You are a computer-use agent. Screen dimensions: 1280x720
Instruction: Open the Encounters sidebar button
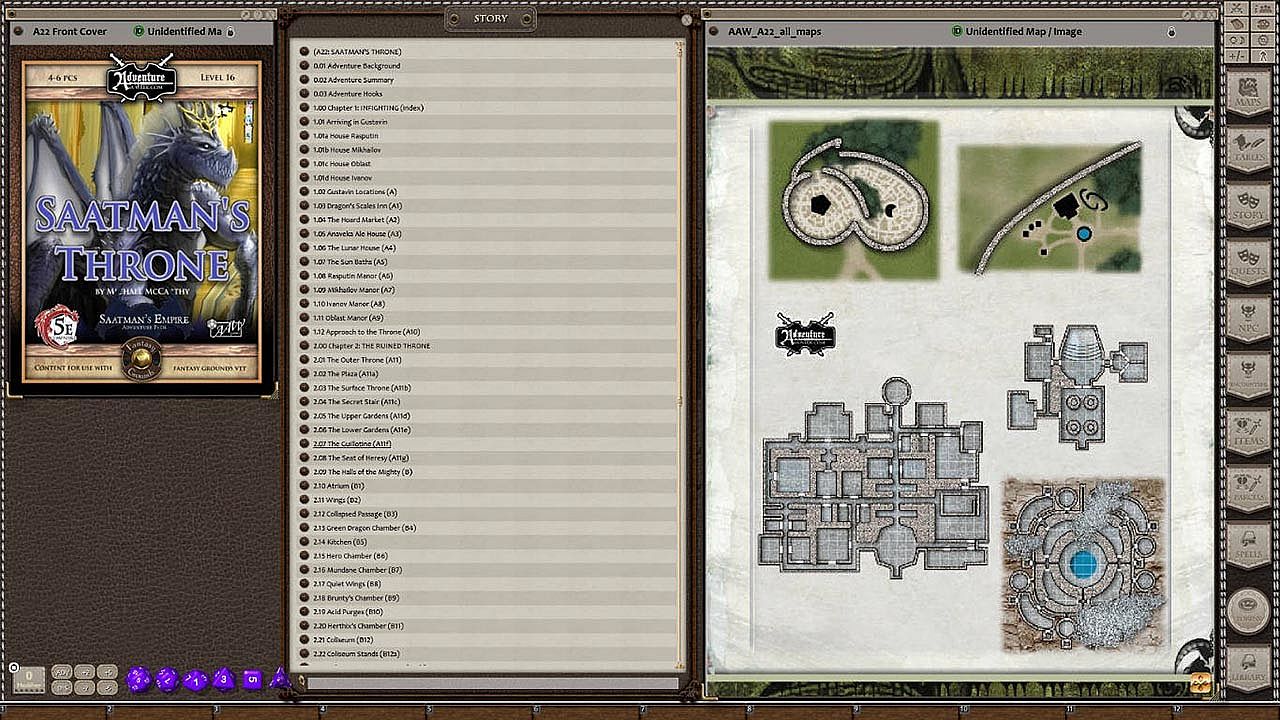(1248, 376)
